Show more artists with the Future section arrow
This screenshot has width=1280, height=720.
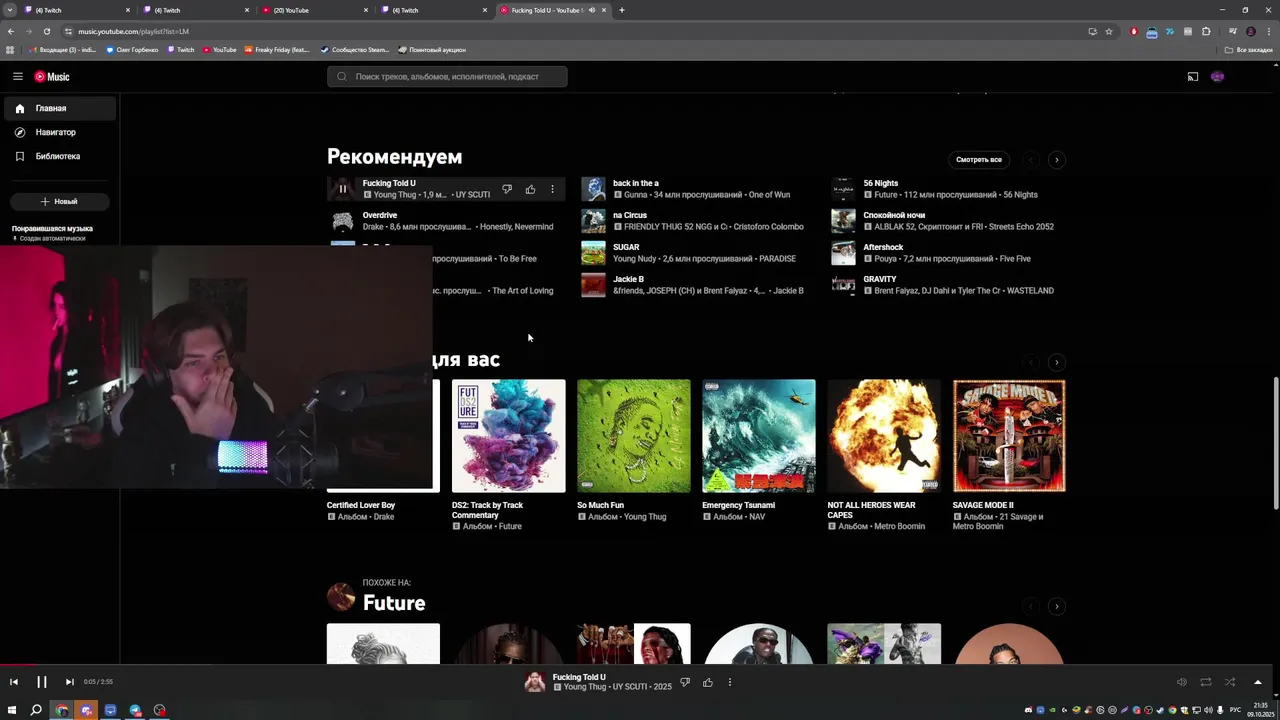(1056, 606)
